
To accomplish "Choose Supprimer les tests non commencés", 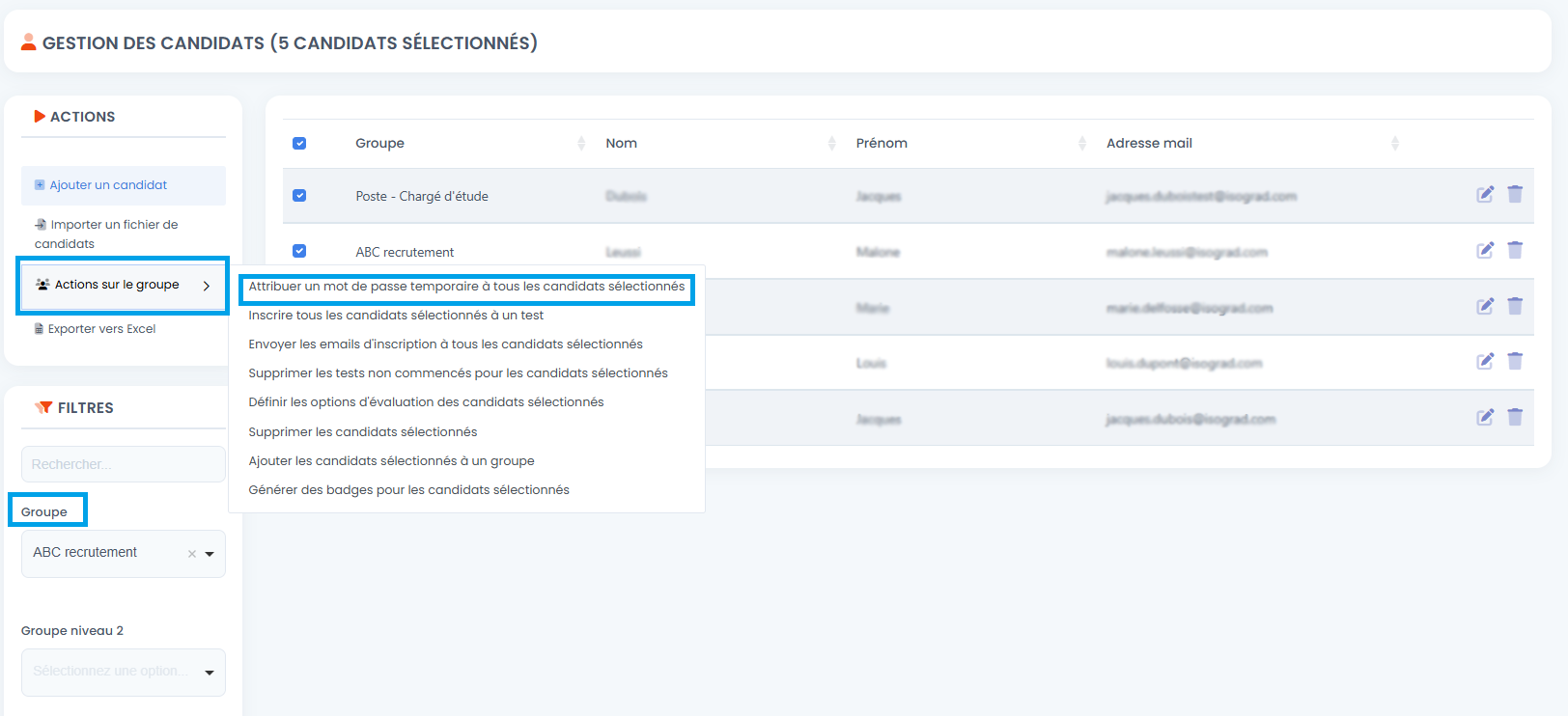I will click(458, 373).
